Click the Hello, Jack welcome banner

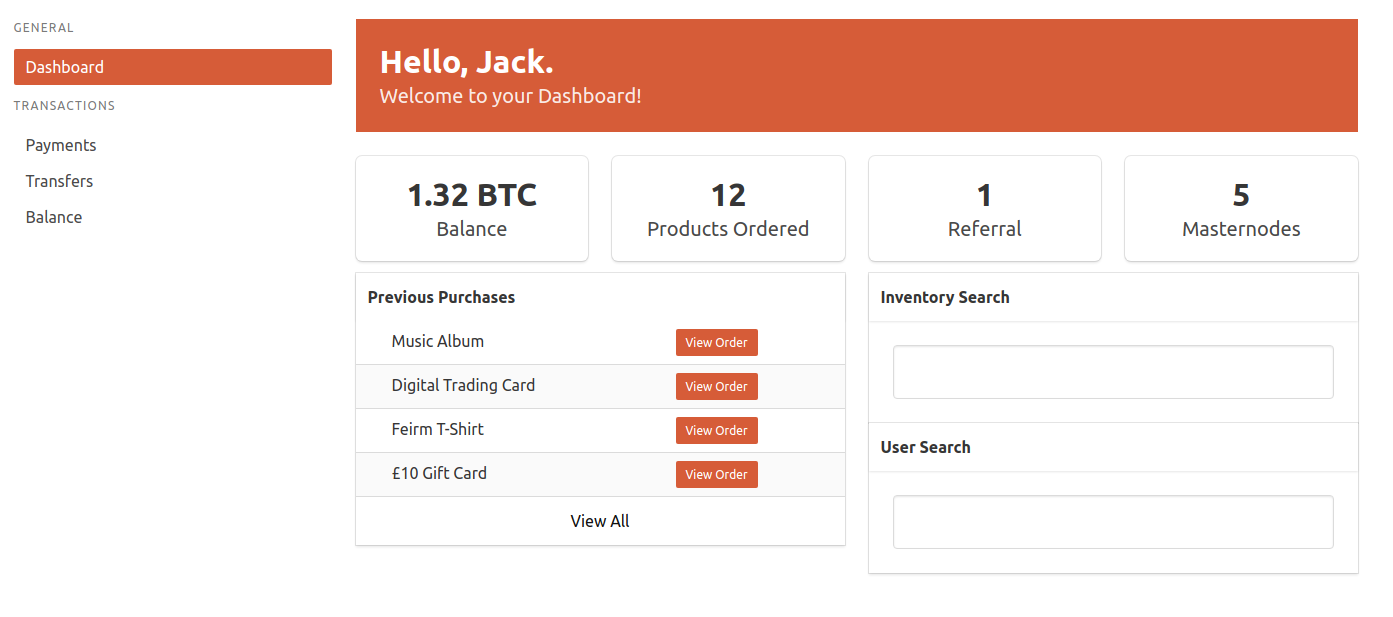(856, 75)
